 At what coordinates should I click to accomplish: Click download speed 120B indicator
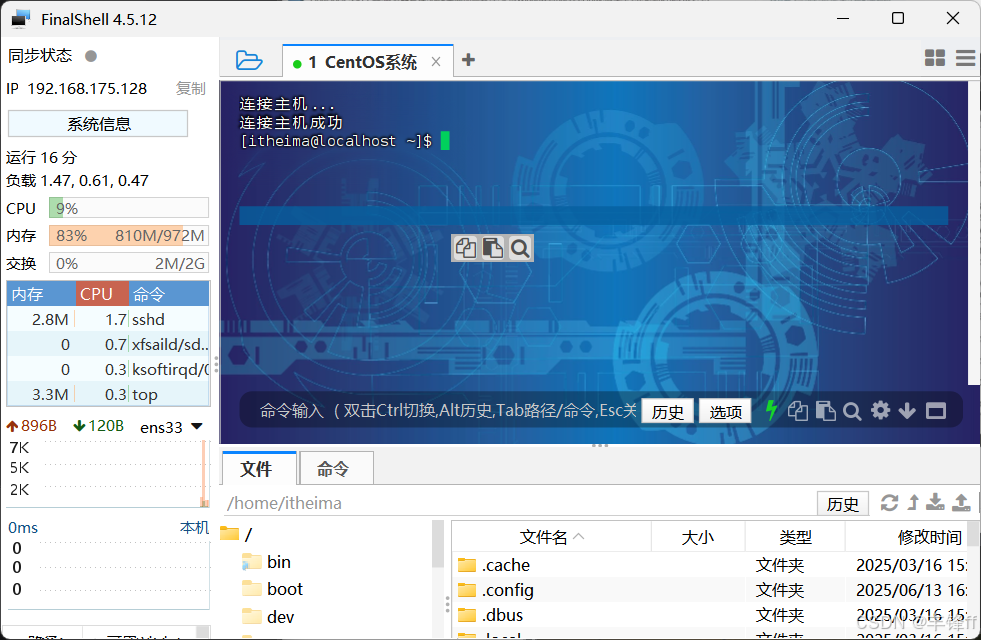[99, 426]
